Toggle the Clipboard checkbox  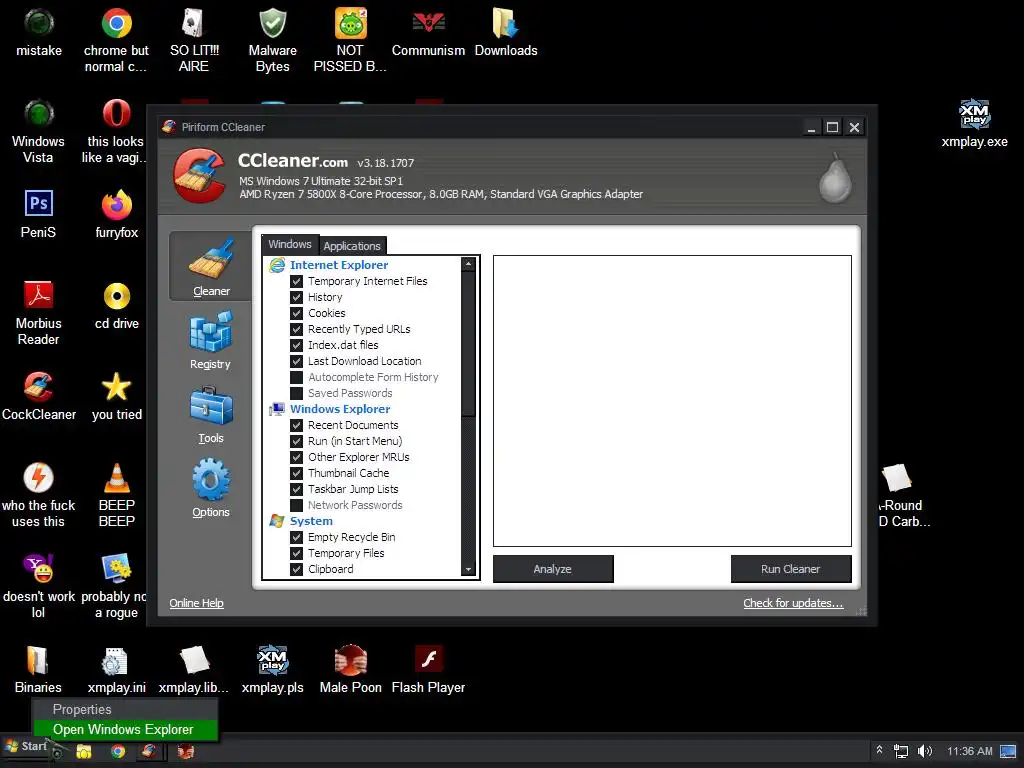pyautogui.click(x=296, y=569)
